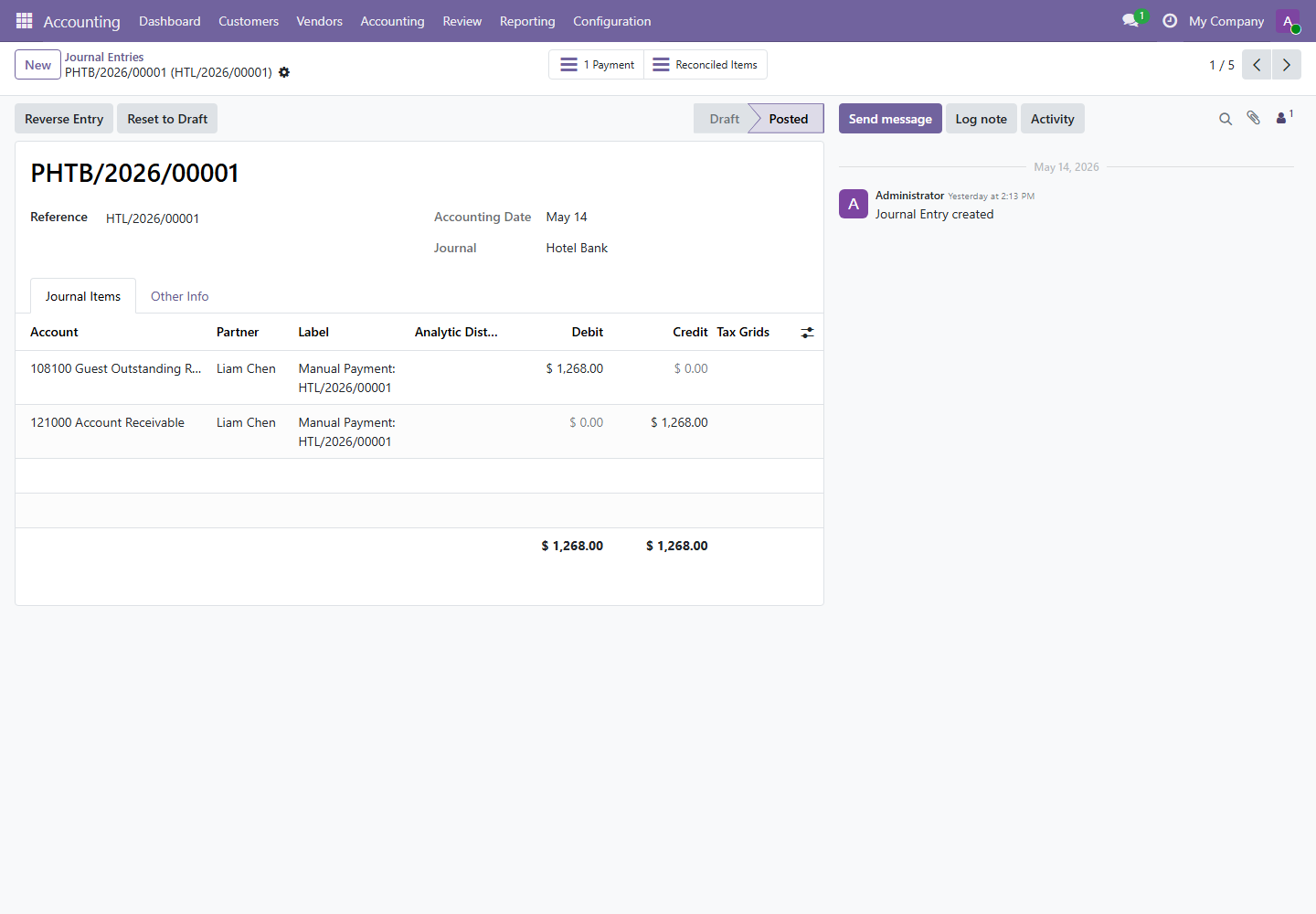Click Reverse Entry button
Screen dimensions: 1316x914
(x=64, y=119)
